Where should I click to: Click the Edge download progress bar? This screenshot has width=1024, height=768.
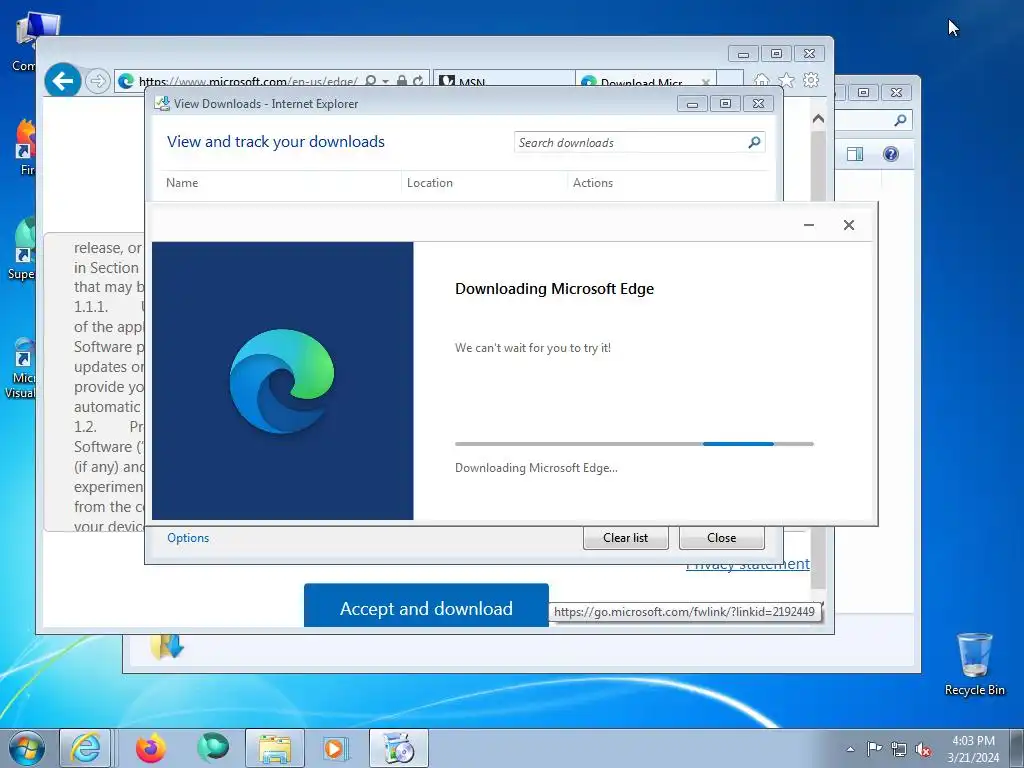[634, 444]
